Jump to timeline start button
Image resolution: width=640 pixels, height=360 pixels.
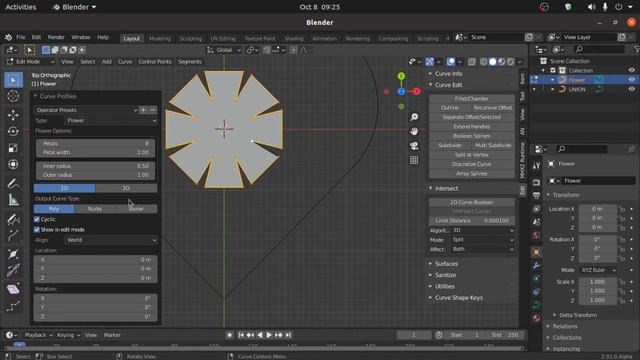(x=241, y=335)
